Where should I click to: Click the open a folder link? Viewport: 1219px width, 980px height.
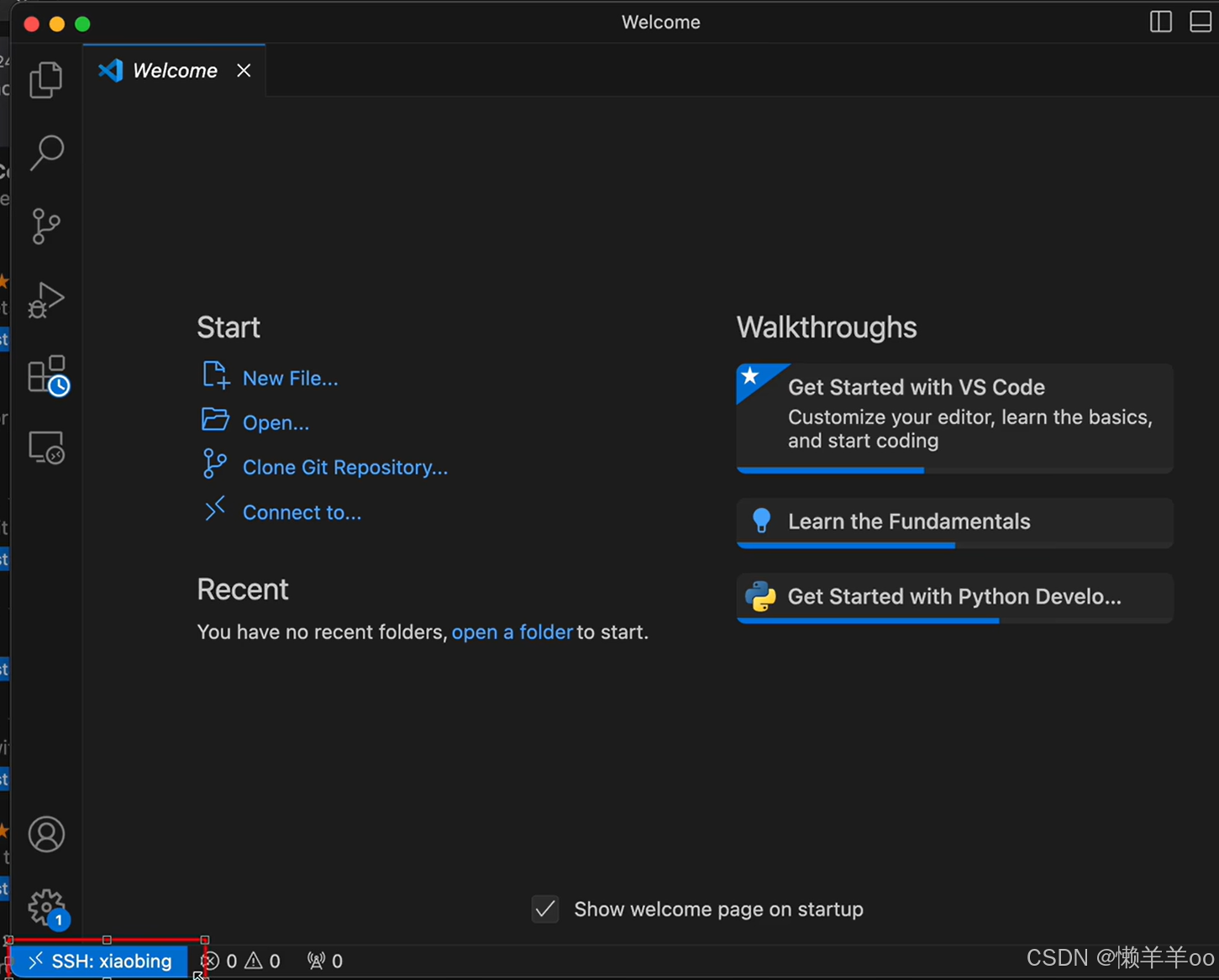[512, 631]
